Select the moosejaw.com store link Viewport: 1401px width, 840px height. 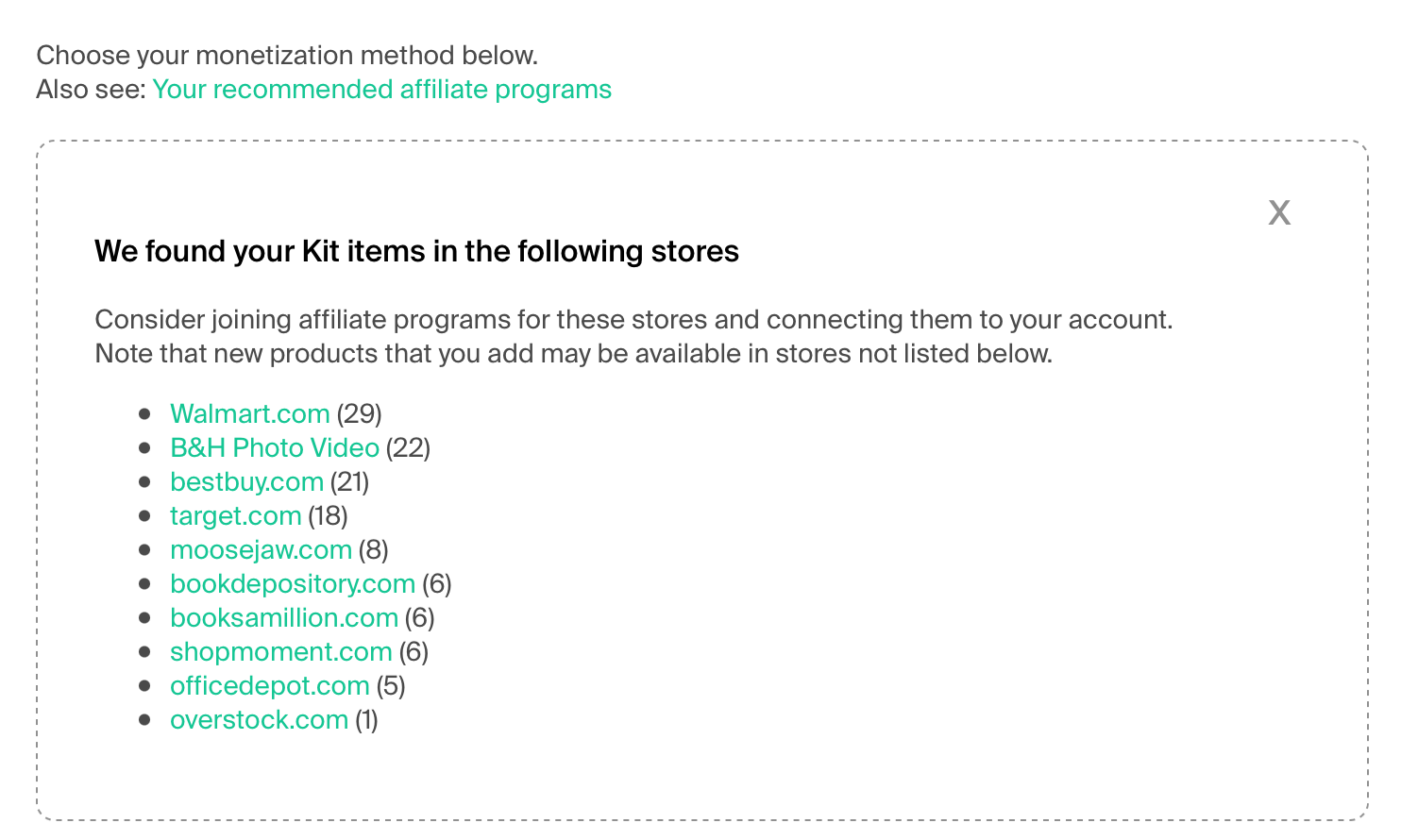[x=261, y=549]
